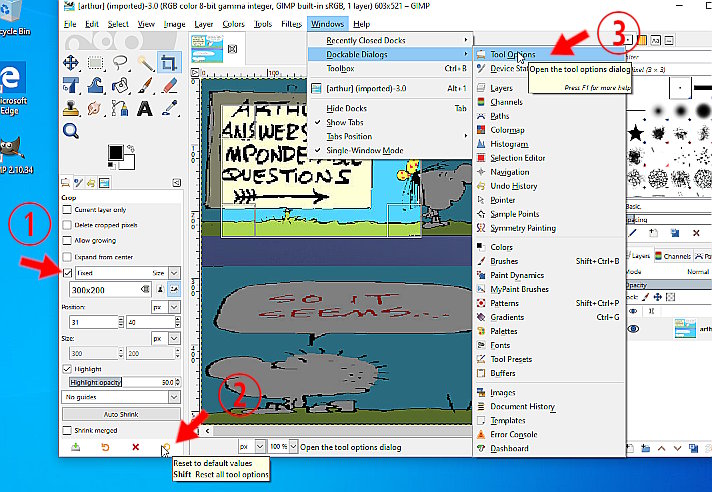712x492 pixels.
Task: Select the Unified Transform tool
Action: (71, 85)
